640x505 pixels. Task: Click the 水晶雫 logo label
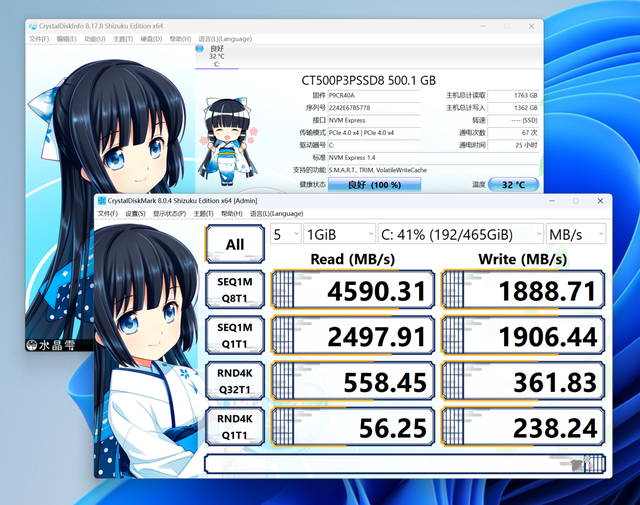[x=51, y=345]
